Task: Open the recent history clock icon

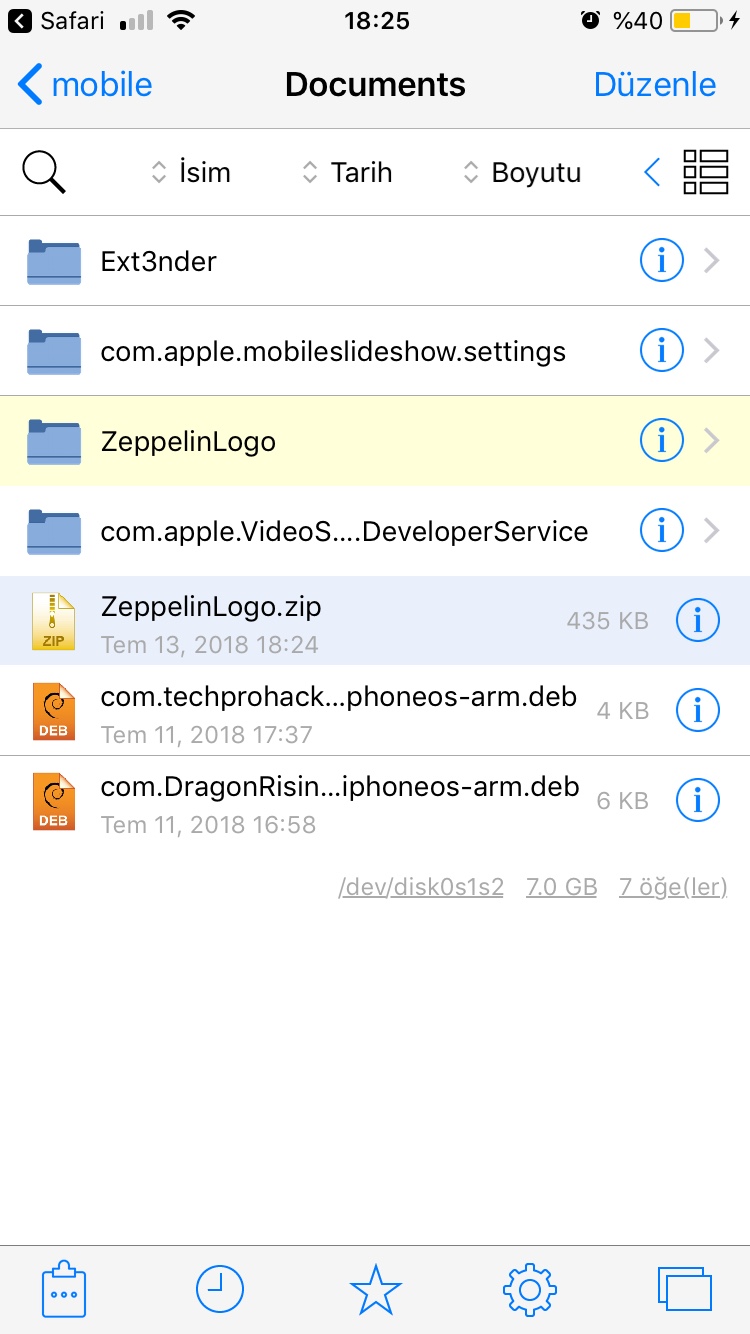Action: click(x=219, y=1289)
